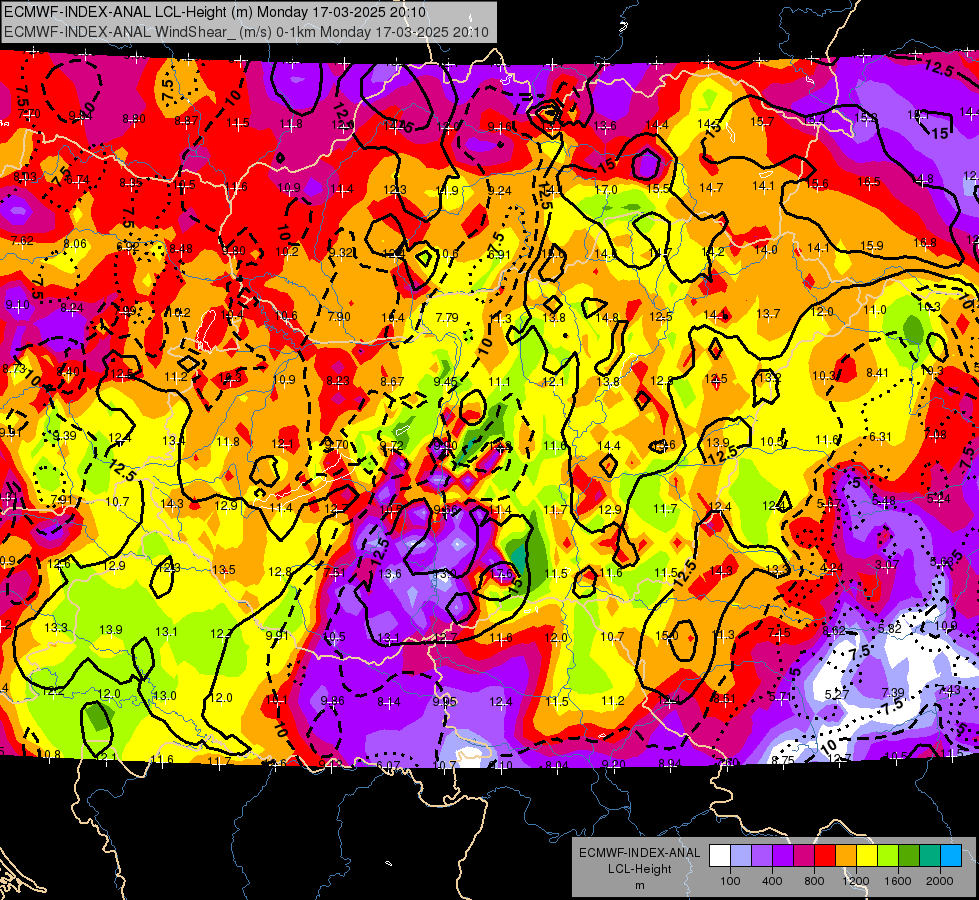
Task: Click the wind shear value 5.48
Action: pyautogui.click(x=884, y=500)
